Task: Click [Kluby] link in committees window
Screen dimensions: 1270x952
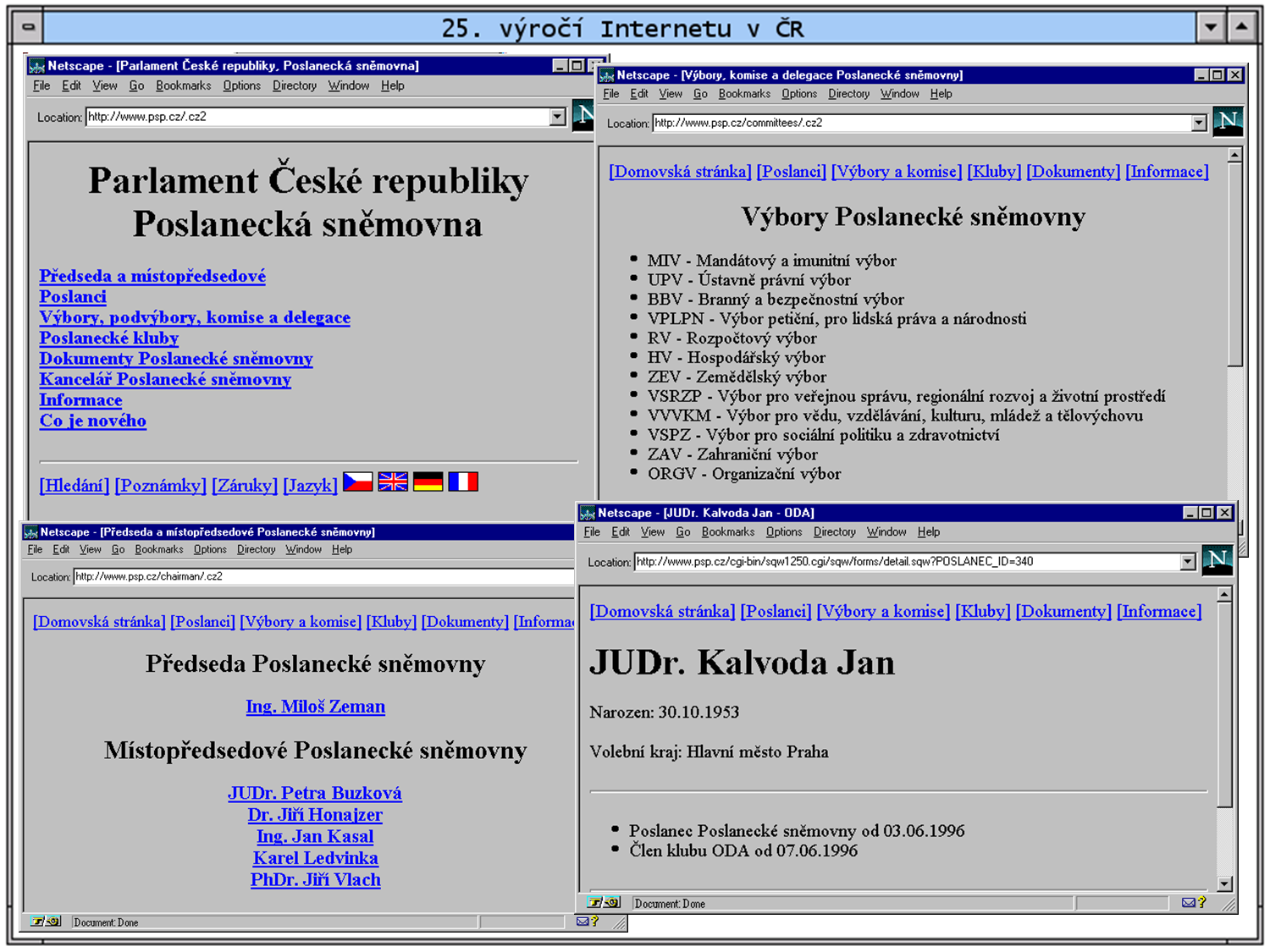Action: (x=994, y=172)
